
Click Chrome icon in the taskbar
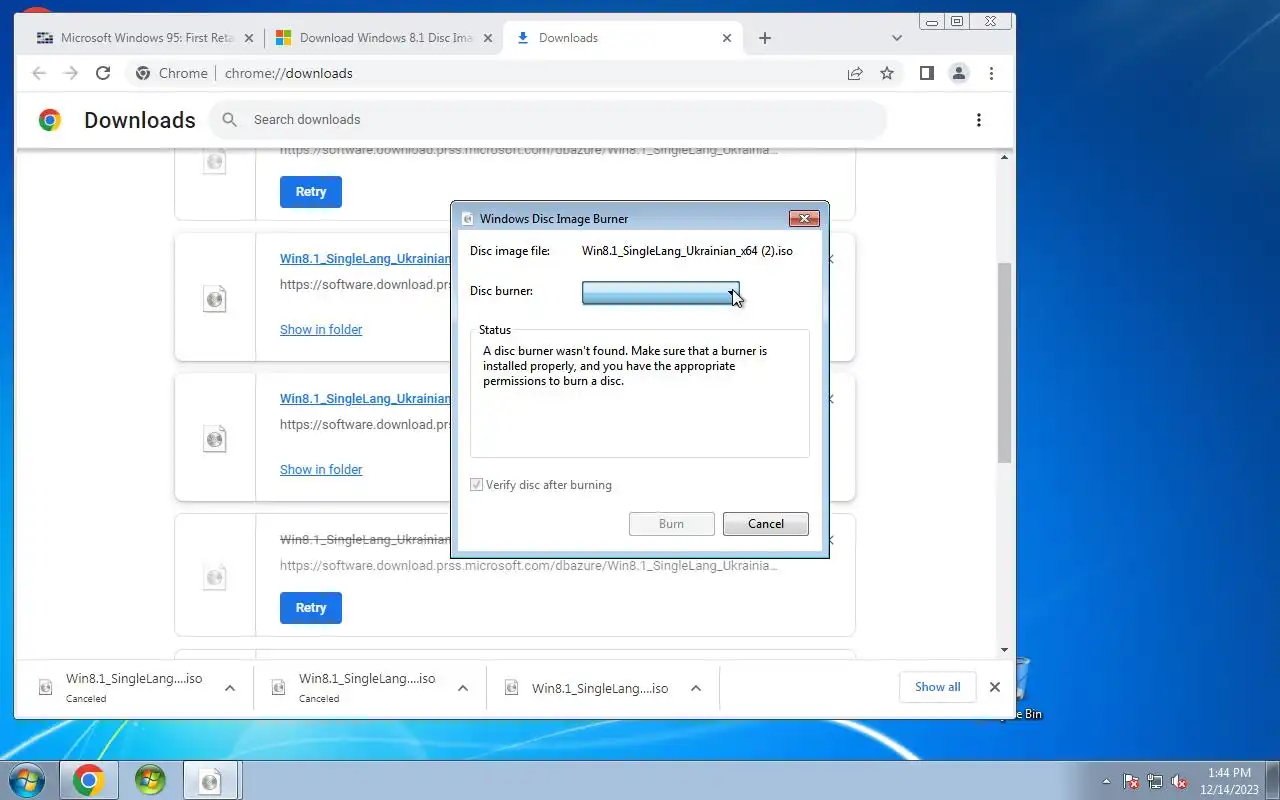click(x=88, y=780)
